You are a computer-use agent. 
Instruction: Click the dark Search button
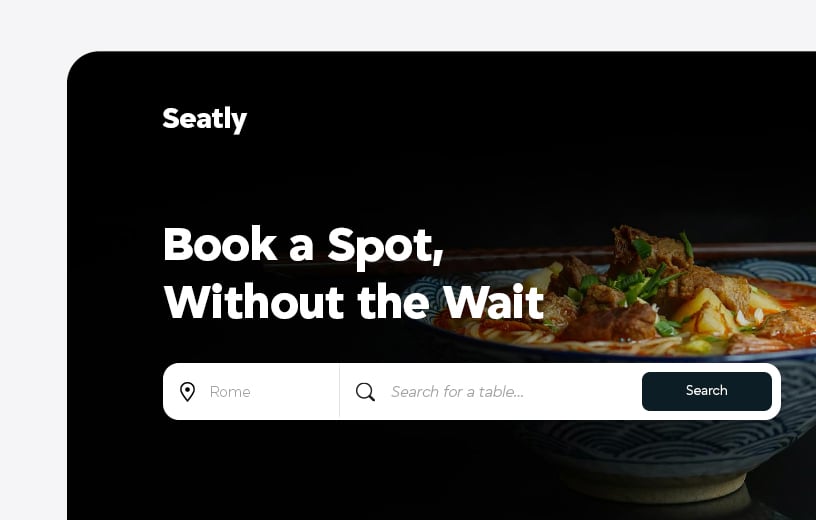[706, 391]
